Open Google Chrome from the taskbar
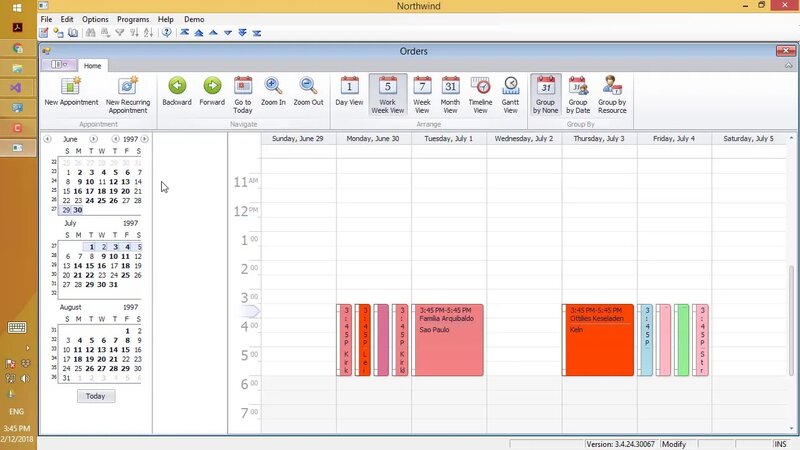 tap(17, 48)
